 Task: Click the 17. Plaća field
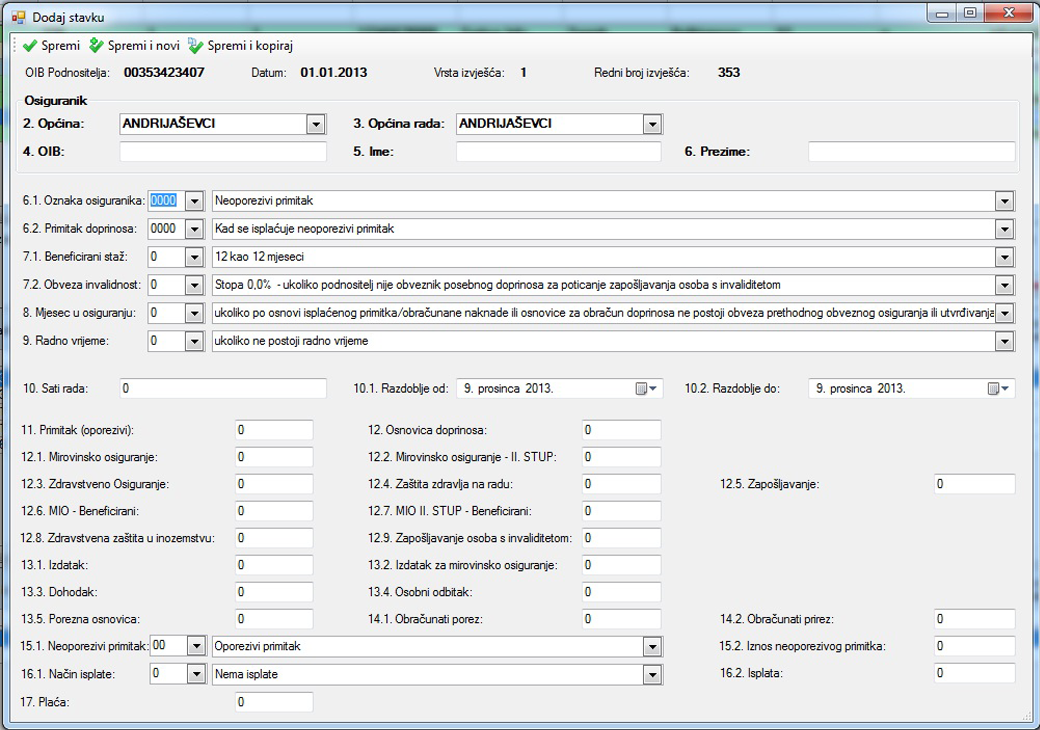[x=274, y=701]
